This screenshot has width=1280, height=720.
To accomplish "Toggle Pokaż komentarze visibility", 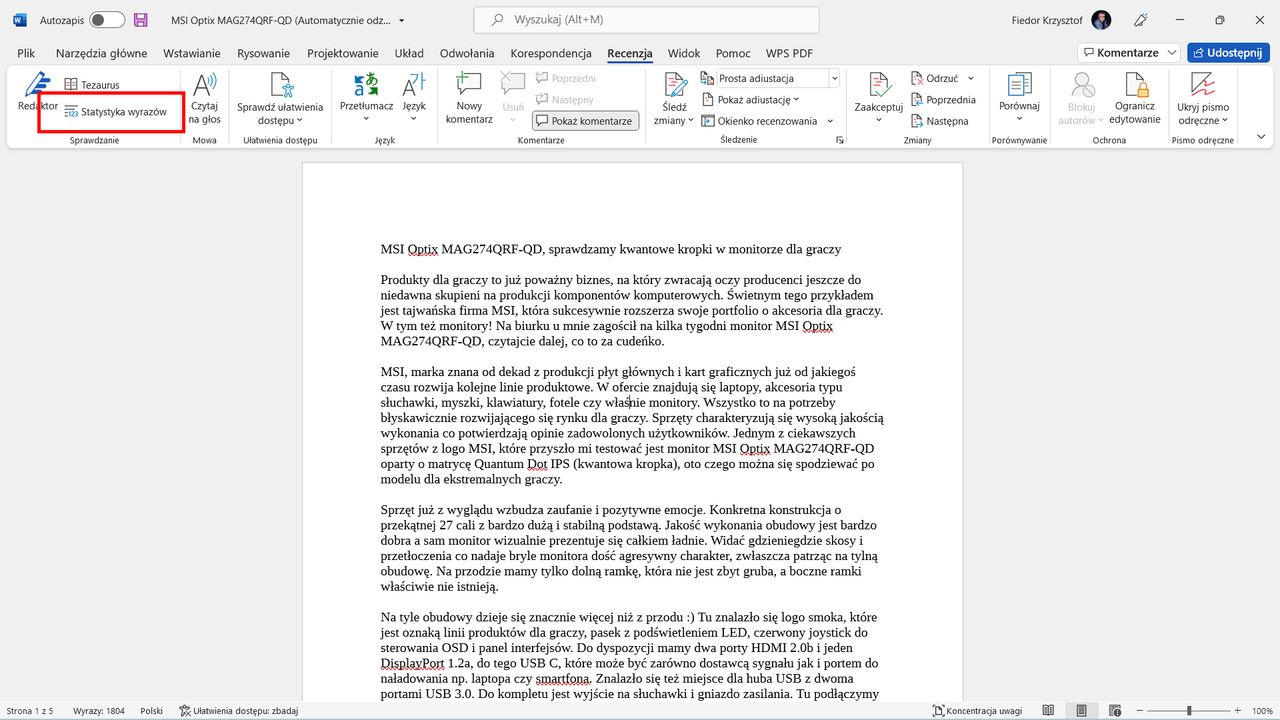I will coord(585,120).
